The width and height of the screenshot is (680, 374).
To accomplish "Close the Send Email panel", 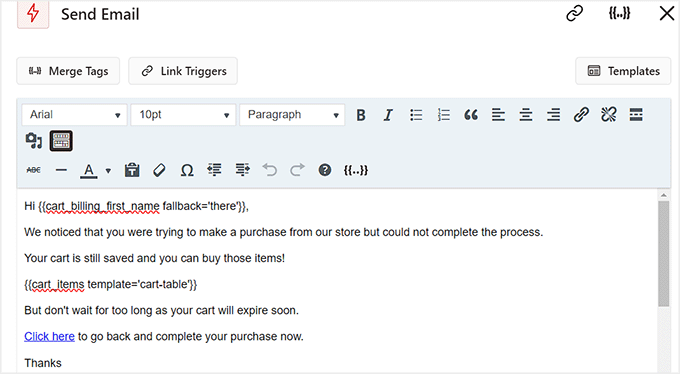I will [x=667, y=14].
